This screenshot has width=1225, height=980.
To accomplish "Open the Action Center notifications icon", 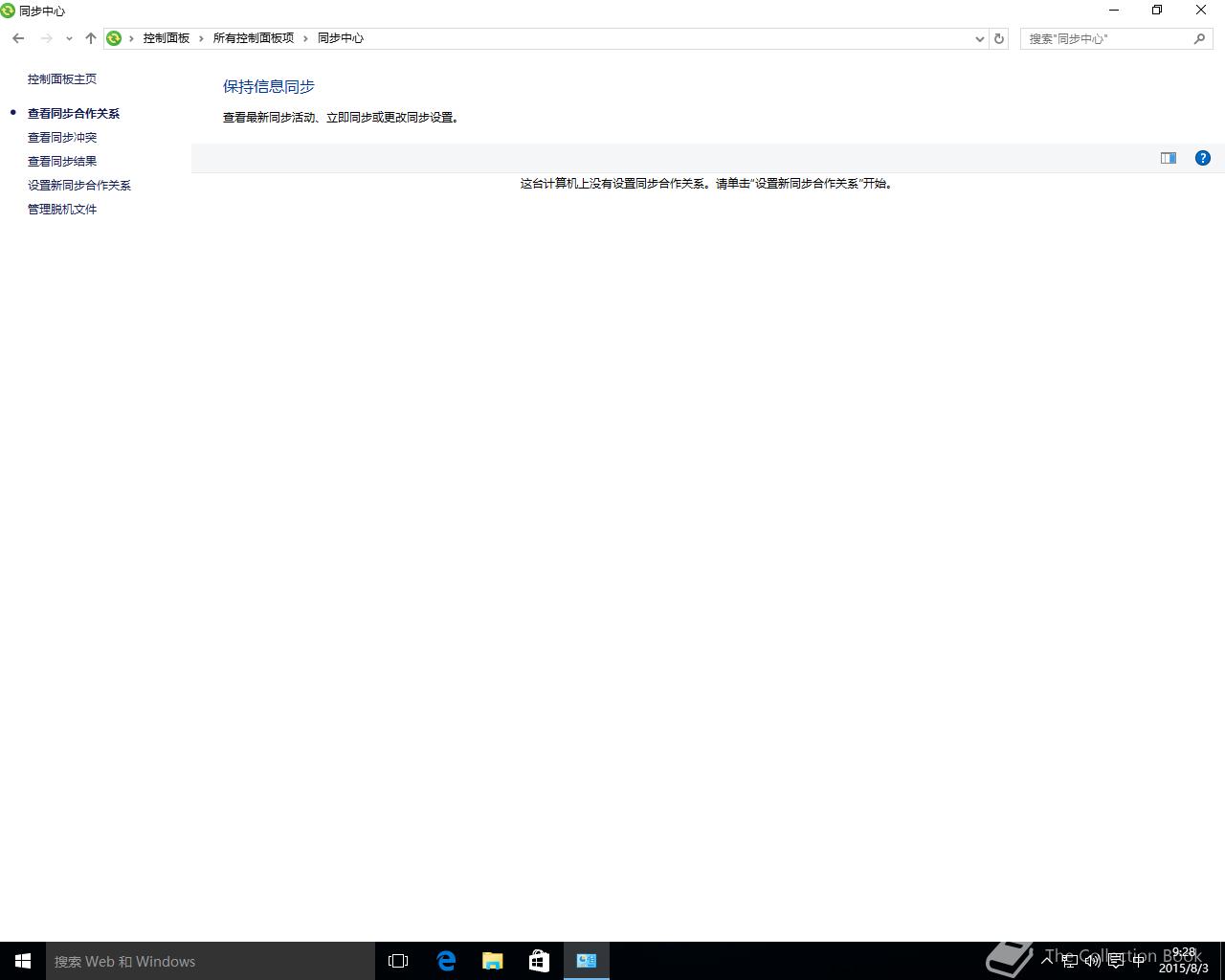I will 1116,961.
